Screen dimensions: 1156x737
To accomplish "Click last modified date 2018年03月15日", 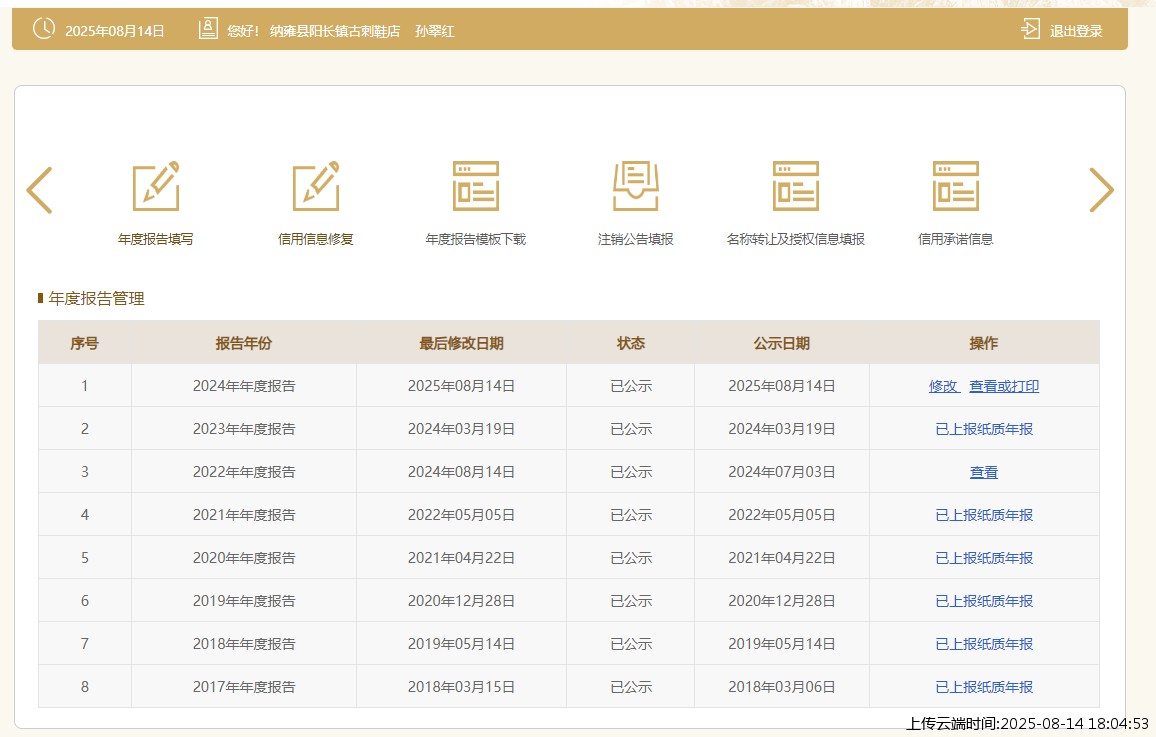I will click(x=462, y=687).
